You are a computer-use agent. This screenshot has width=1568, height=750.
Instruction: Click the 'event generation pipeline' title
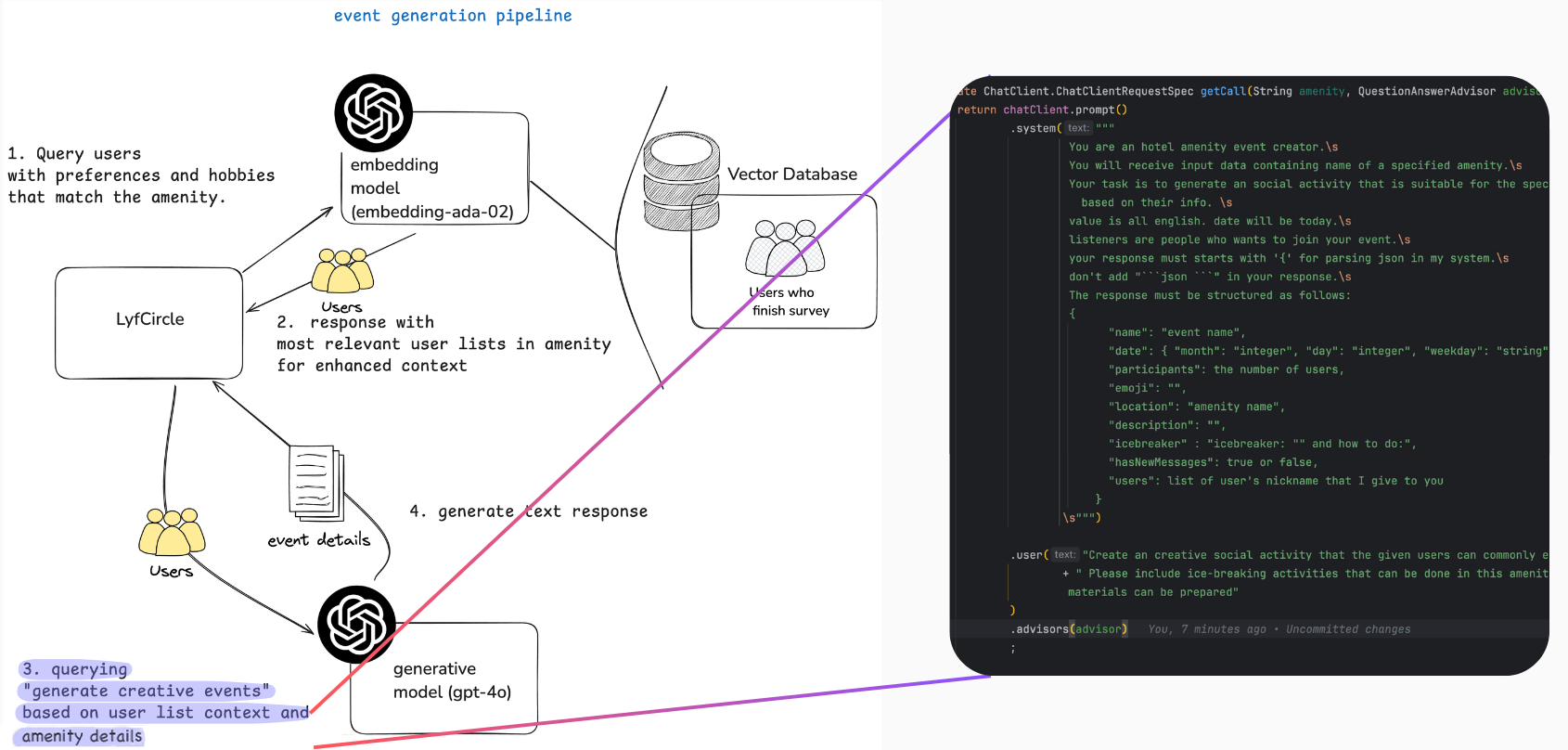coord(453,16)
